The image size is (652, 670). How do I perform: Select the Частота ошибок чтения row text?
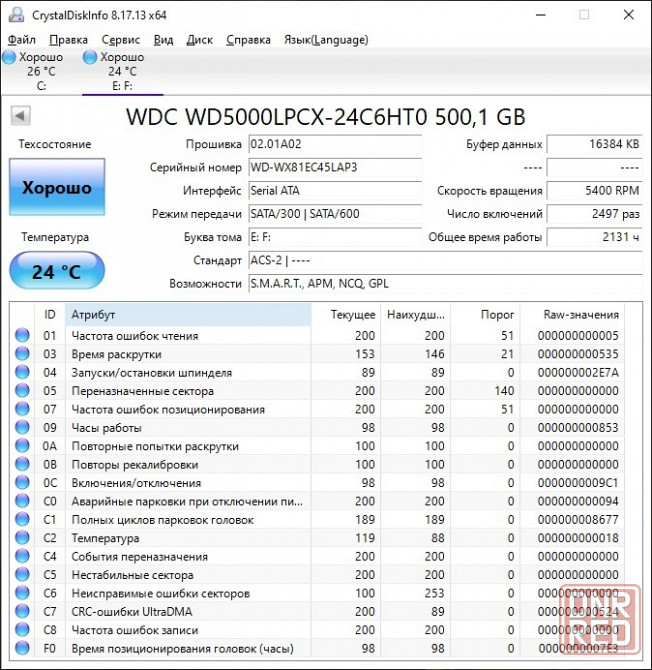(135, 336)
